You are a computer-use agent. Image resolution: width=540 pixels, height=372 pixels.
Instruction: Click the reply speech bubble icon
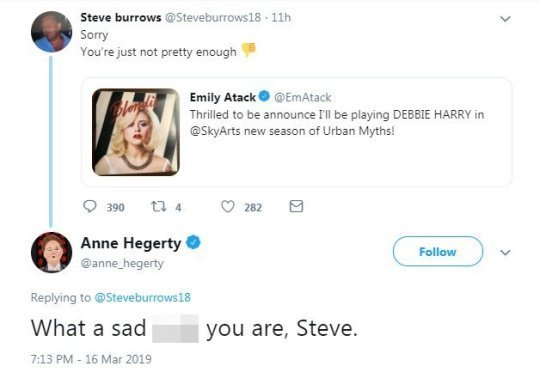coord(90,207)
